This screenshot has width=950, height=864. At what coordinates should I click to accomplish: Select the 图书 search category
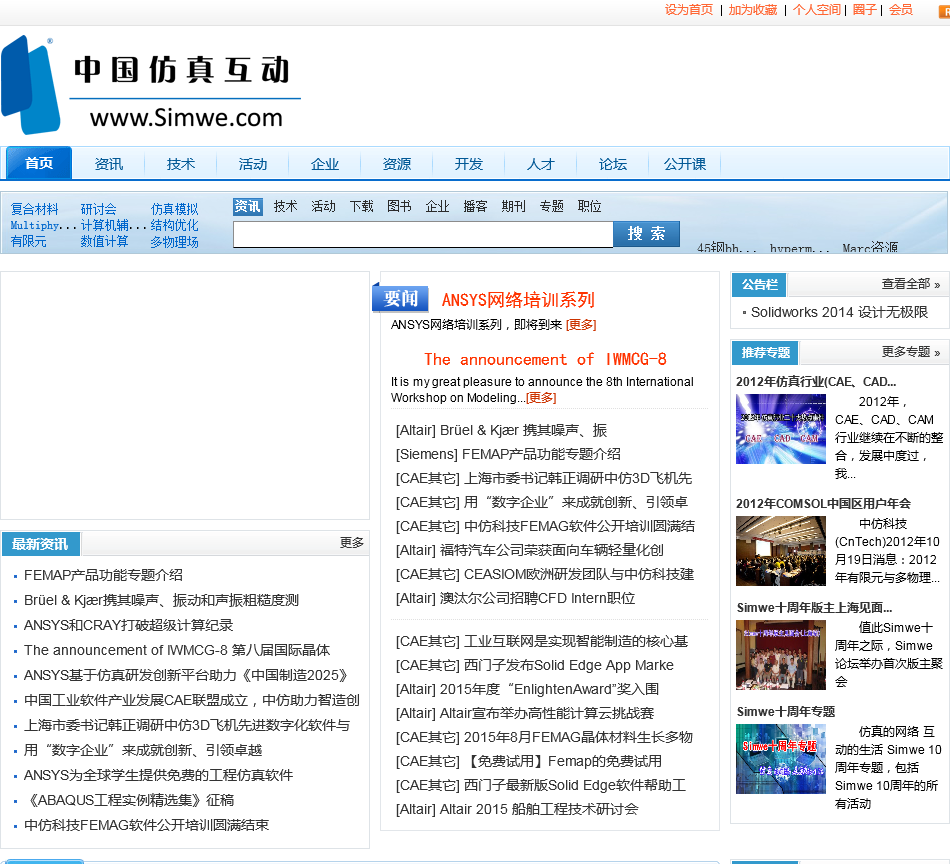click(x=399, y=207)
